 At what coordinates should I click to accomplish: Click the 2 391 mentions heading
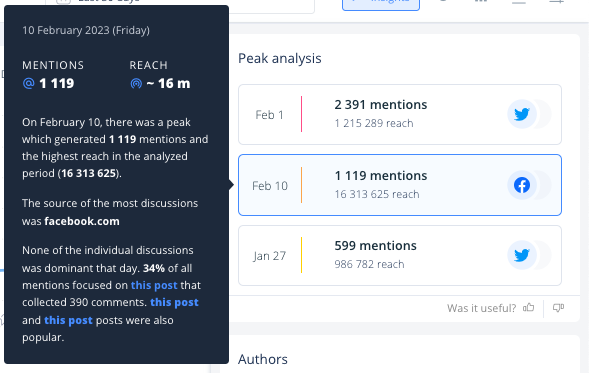[381, 104]
